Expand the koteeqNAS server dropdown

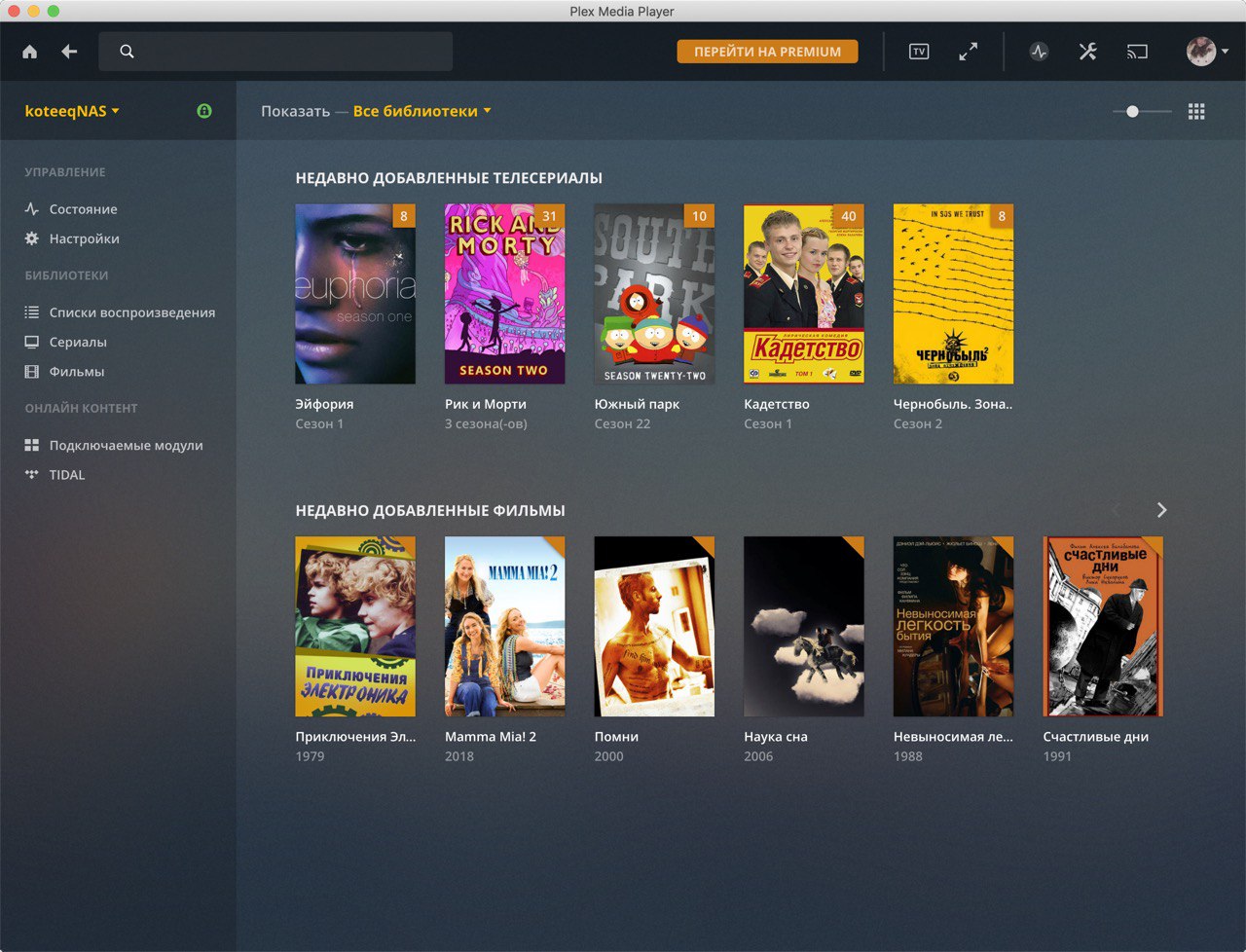point(72,111)
